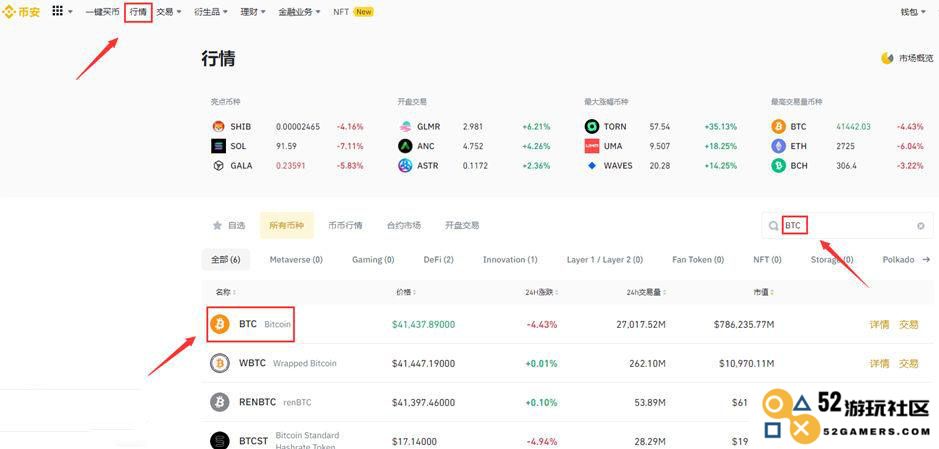
Task: Click the TORN coin icon
Action: tap(592, 127)
